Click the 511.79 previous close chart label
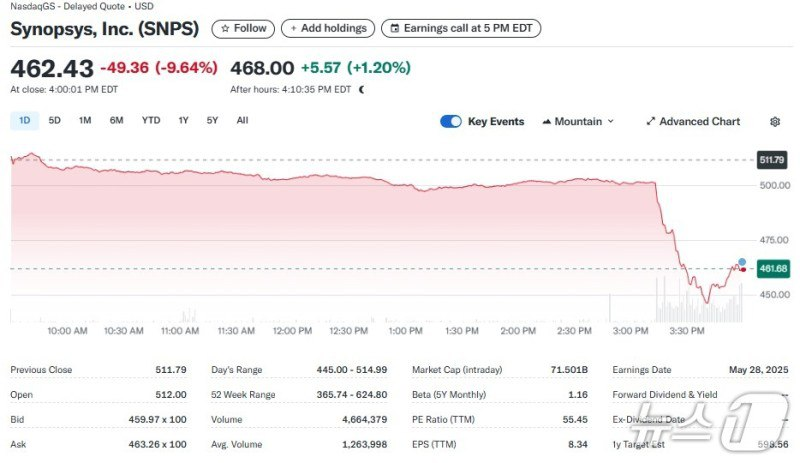Viewport: 800px width, 463px height. tap(771, 160)
